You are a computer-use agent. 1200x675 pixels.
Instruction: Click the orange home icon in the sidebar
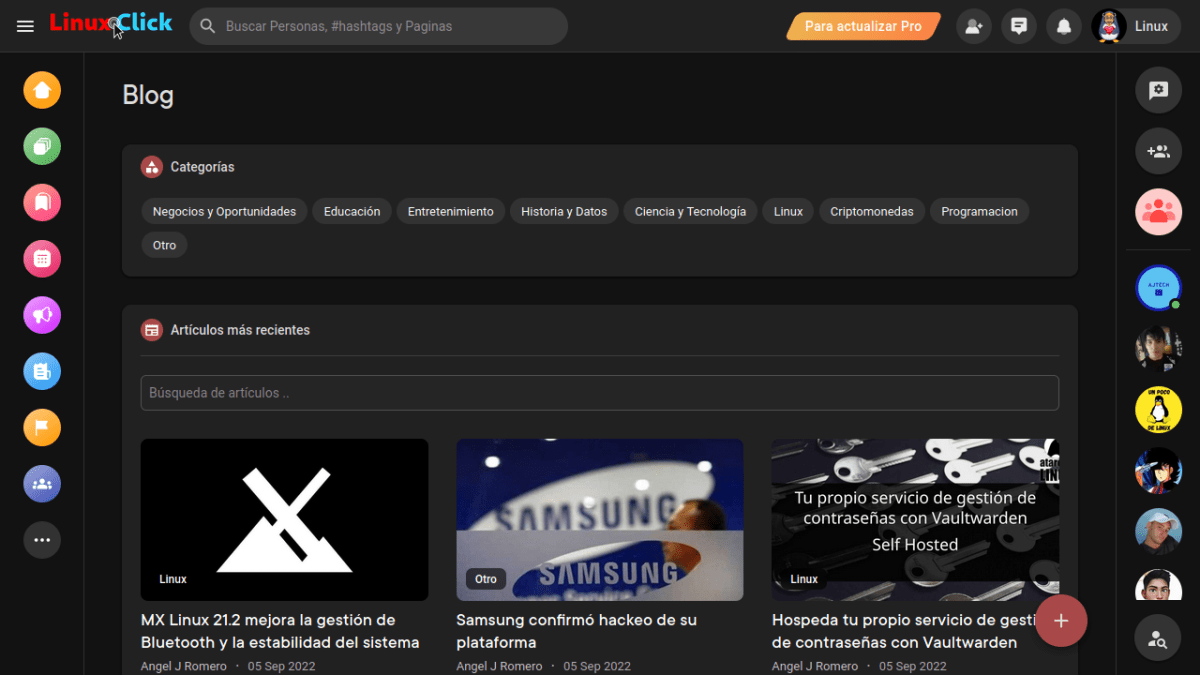[x=42, y=90]
